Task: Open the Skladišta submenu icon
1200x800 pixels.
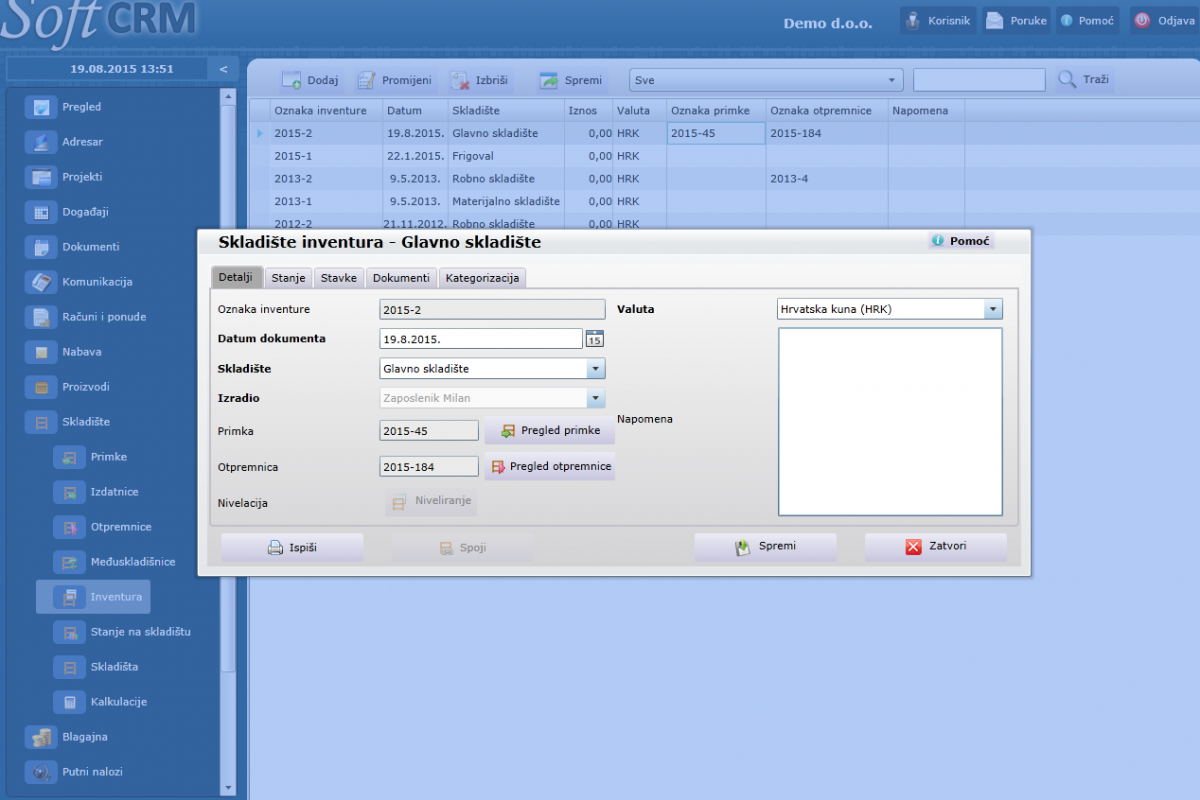Action: click(69, 667)
